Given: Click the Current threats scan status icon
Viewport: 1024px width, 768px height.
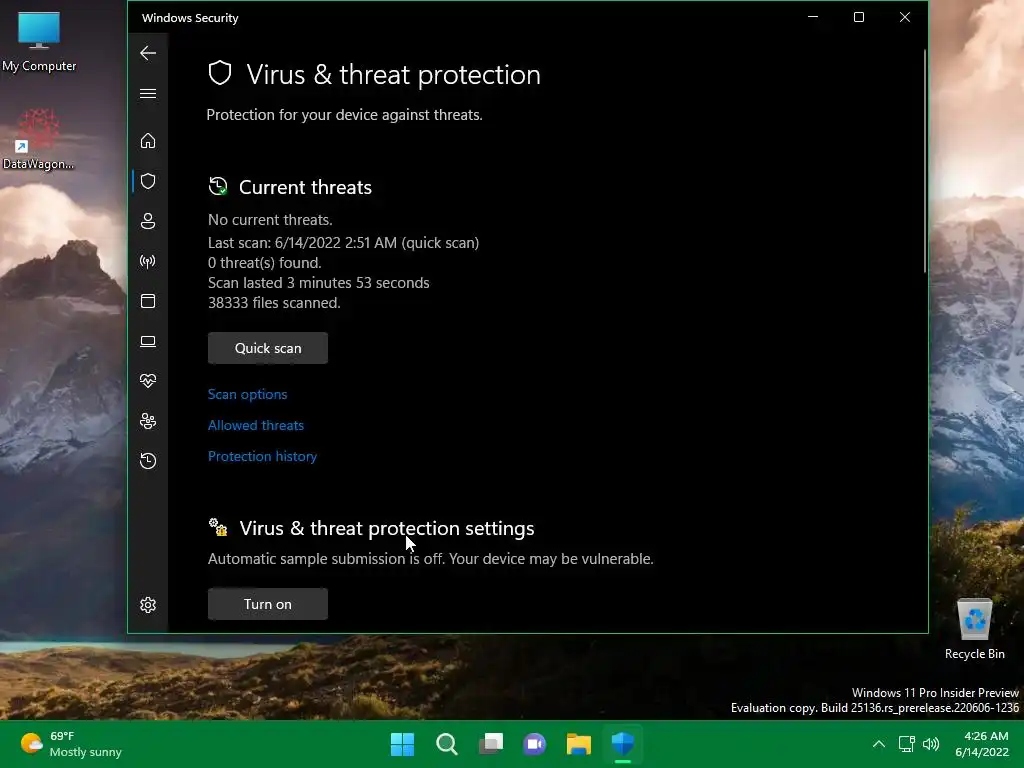Looking at the screenshot, I should click(x=218, y=187).
